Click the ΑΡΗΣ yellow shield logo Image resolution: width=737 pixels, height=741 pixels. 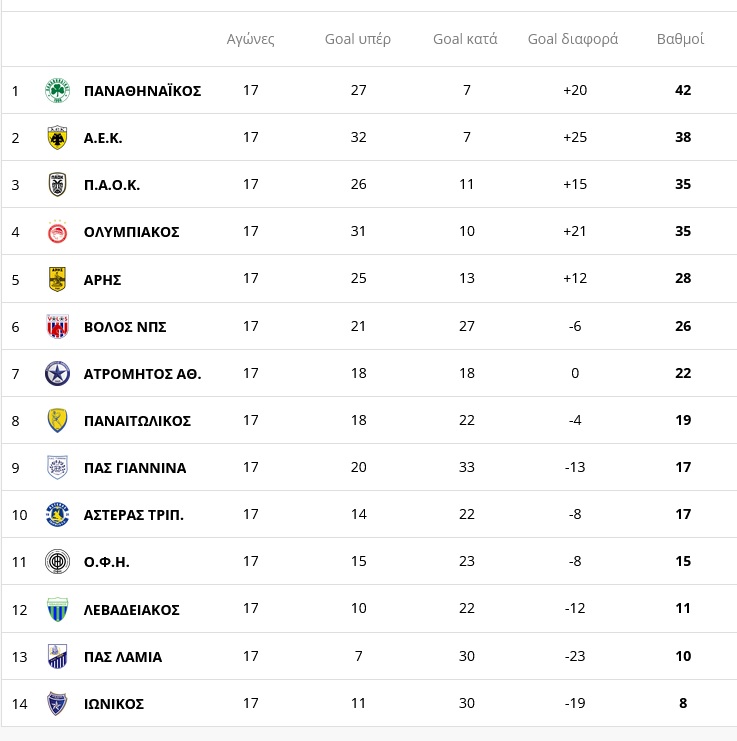57,279
